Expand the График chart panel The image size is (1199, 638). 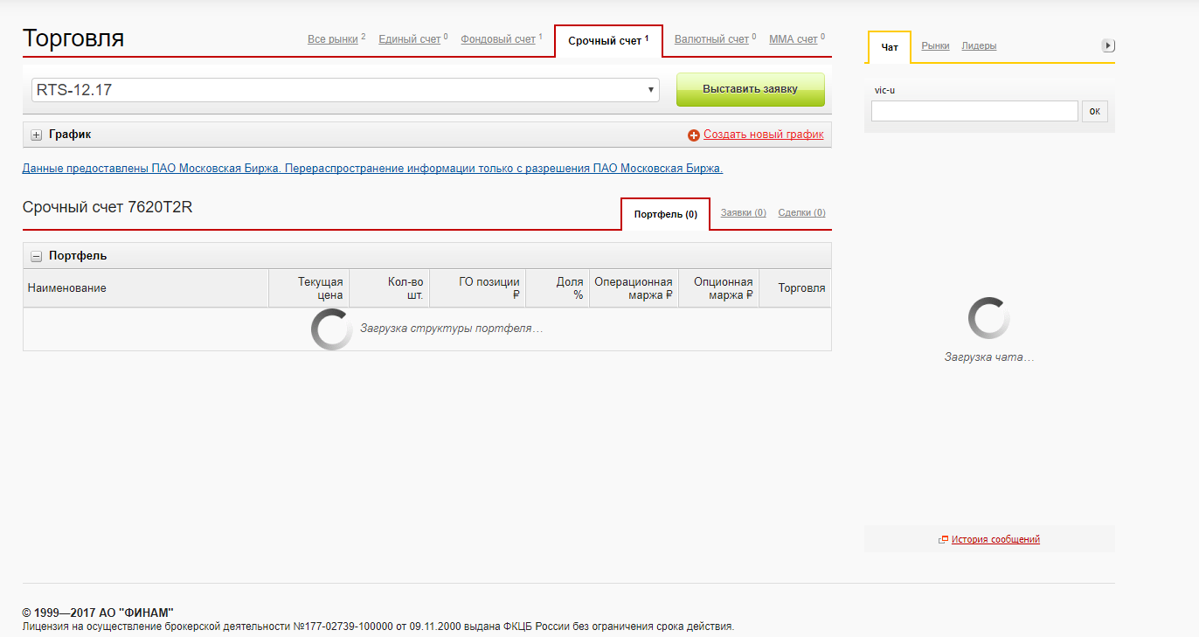(37, 133)
